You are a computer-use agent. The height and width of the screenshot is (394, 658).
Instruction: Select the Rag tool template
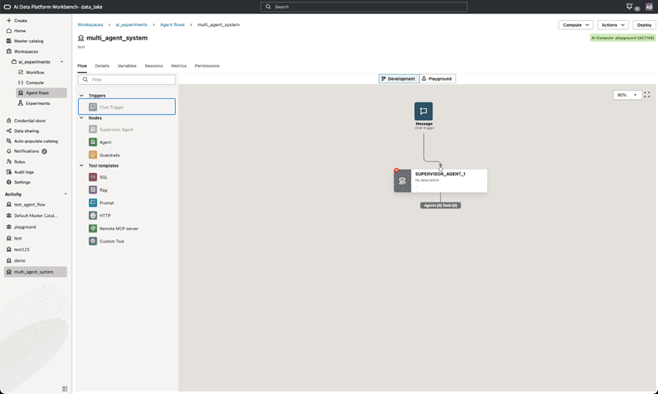click(98, 190)
